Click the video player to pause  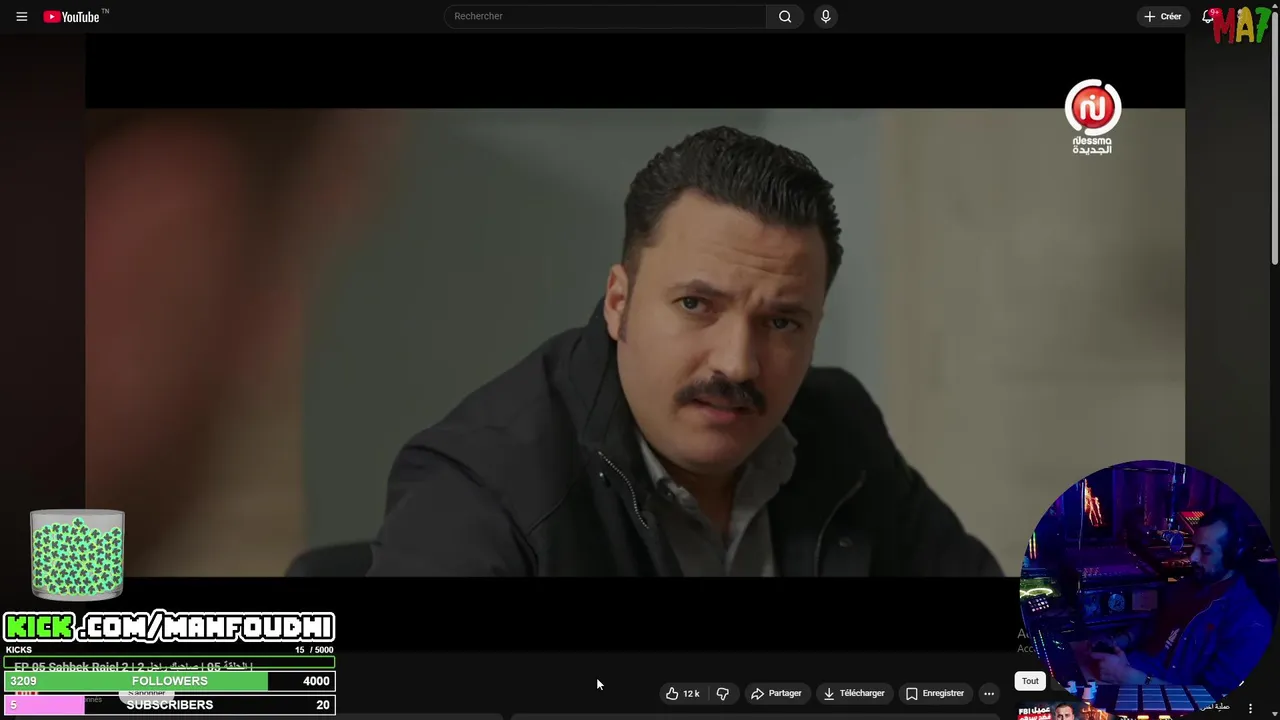coord(635,342)
